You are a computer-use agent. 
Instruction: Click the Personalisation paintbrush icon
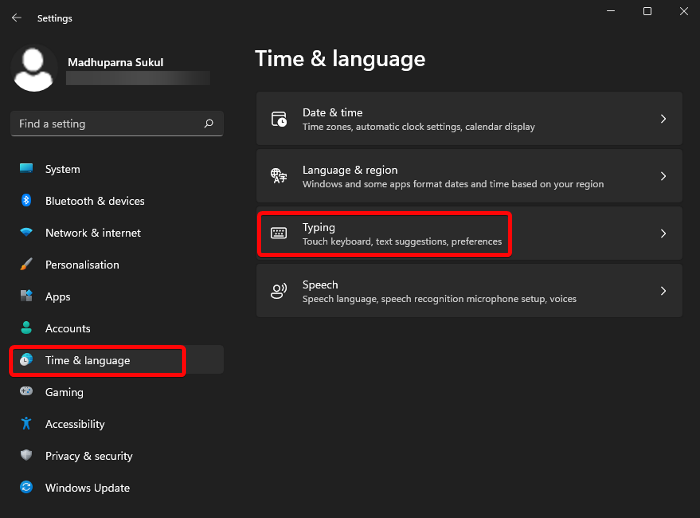tap(27, 265)
